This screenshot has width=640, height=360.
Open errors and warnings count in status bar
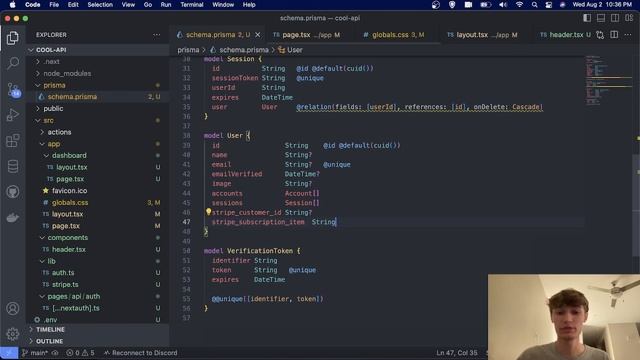80,353
